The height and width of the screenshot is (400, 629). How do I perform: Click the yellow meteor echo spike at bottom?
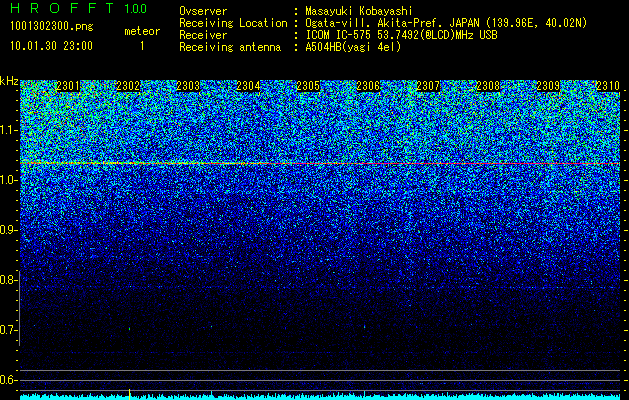pos(130,394)
